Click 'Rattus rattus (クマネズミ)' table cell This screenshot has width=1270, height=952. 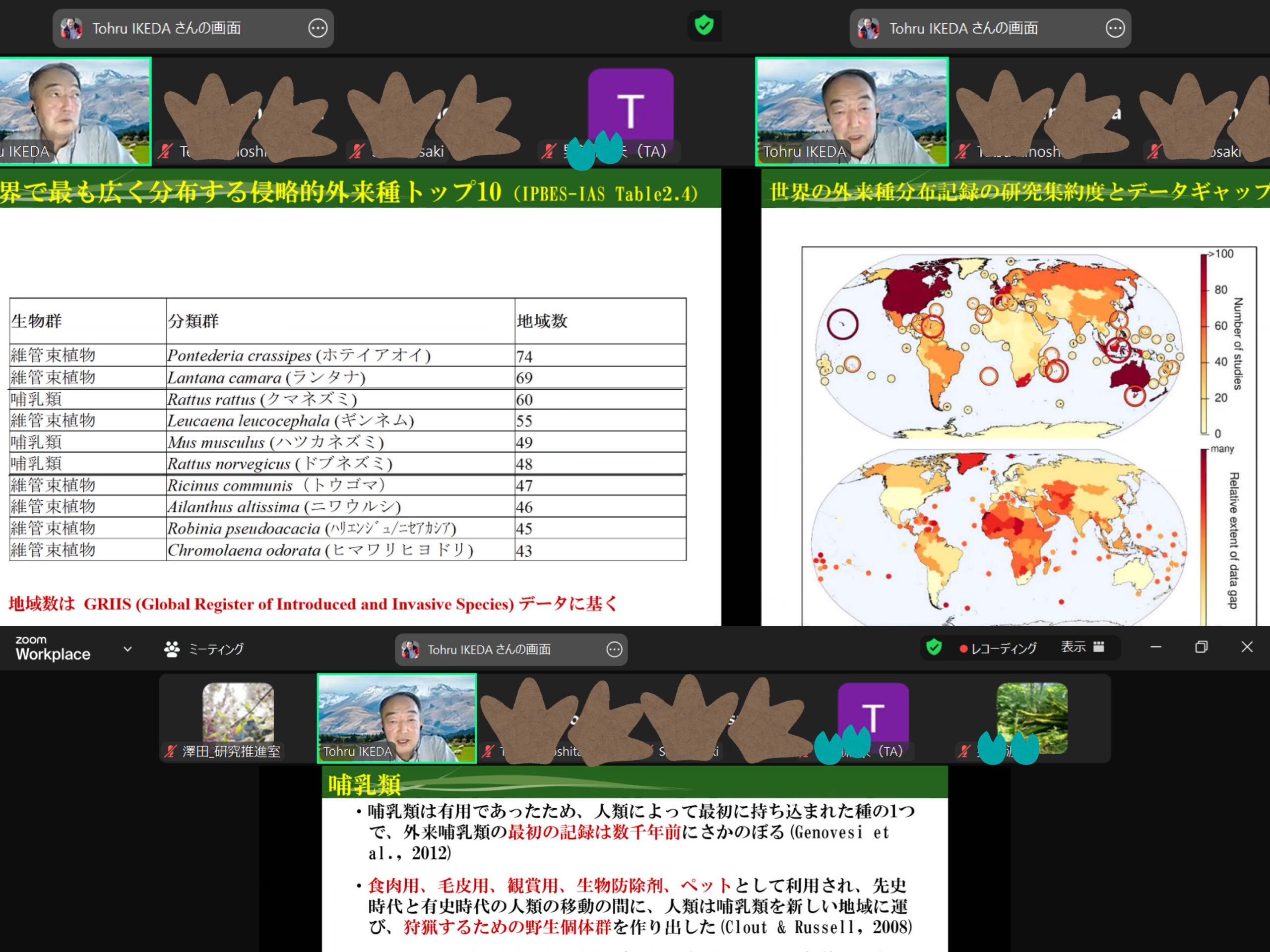tap(340, 399)
